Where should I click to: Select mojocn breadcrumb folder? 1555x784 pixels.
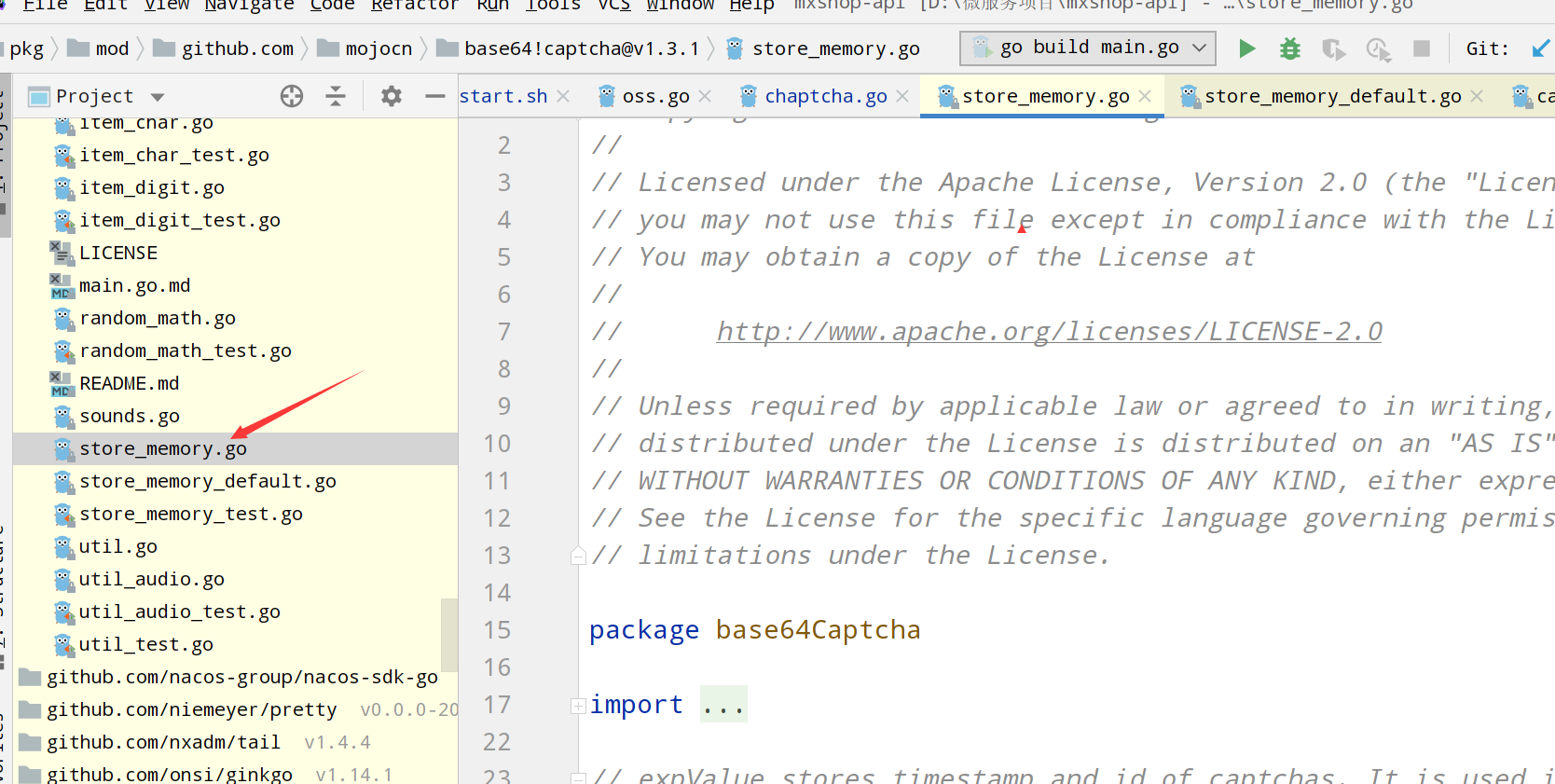pyautogui.click(x=365, y=48)
